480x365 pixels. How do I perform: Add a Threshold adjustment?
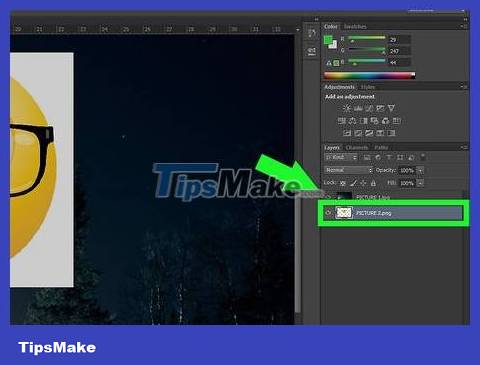tap(369, 133)
